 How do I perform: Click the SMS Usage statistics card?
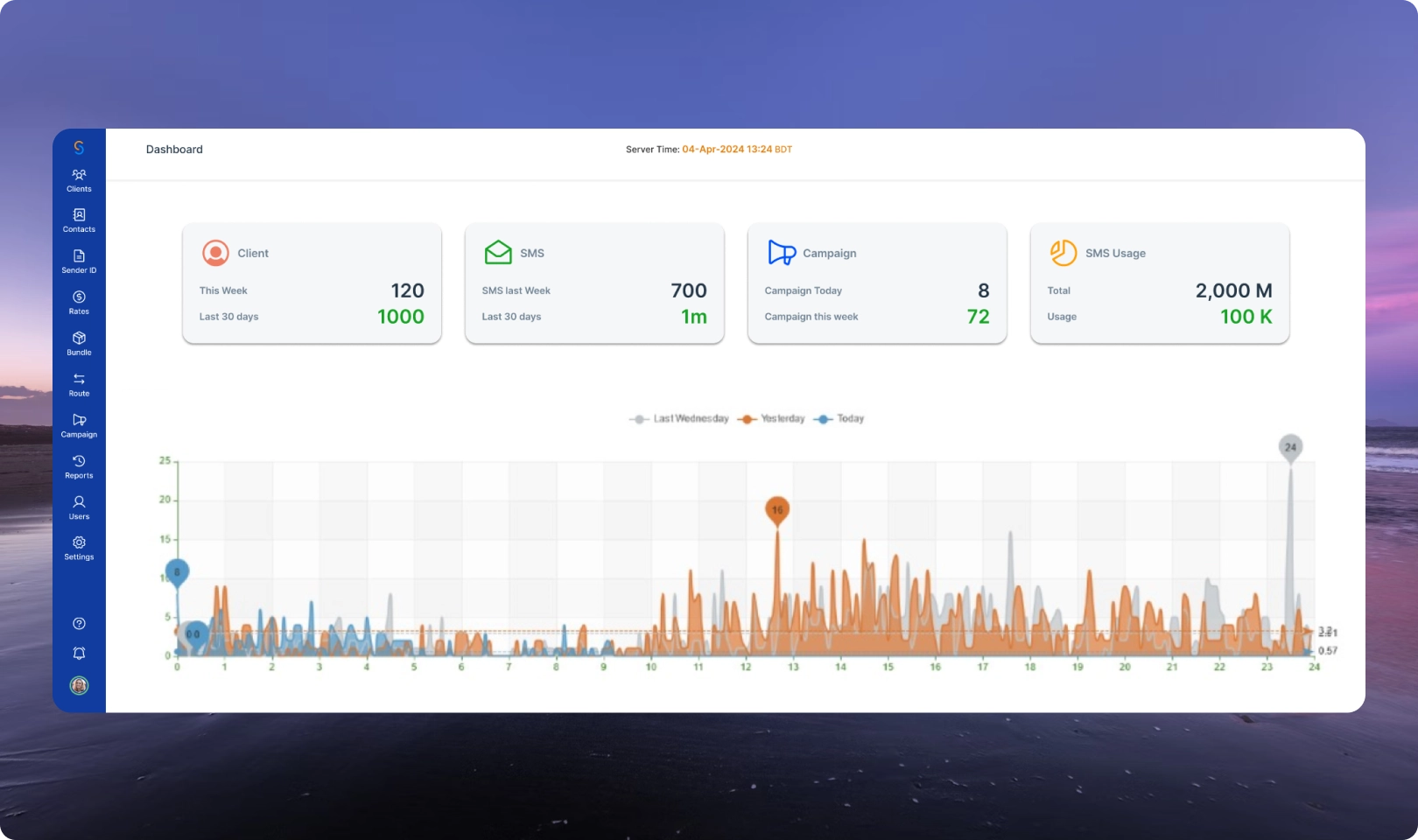coord(1160,283)
